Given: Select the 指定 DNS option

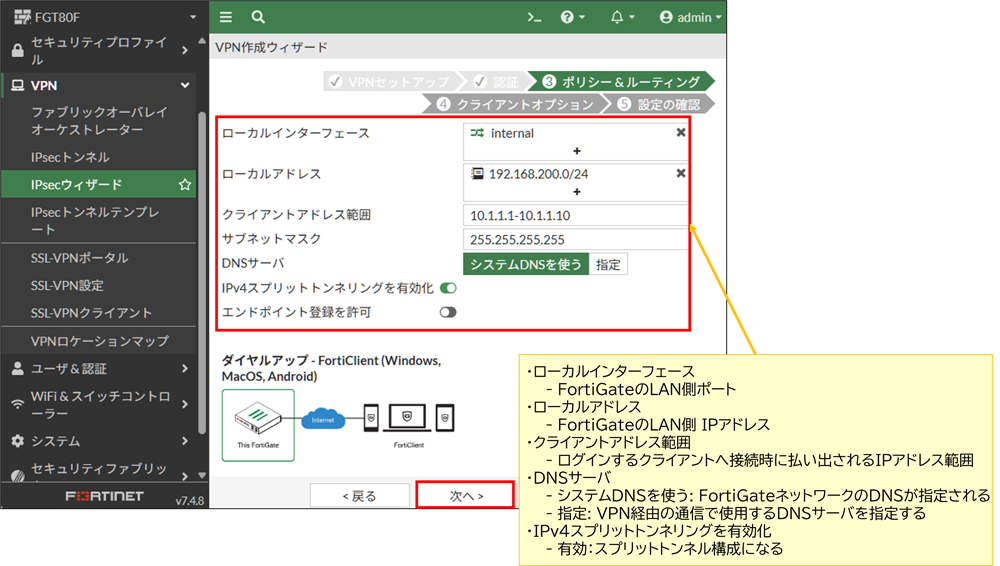Looking at the screenshot, I should 608,264.
